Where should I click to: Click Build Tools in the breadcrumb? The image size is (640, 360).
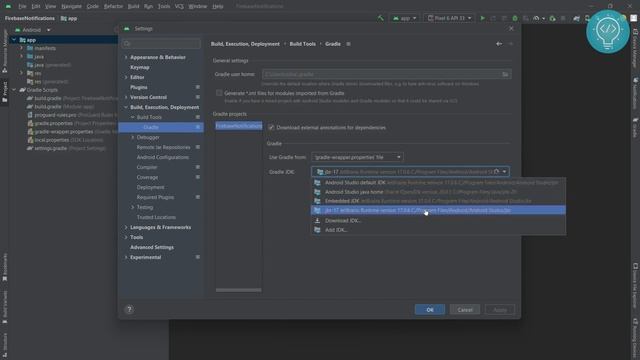tap(302, 44)
